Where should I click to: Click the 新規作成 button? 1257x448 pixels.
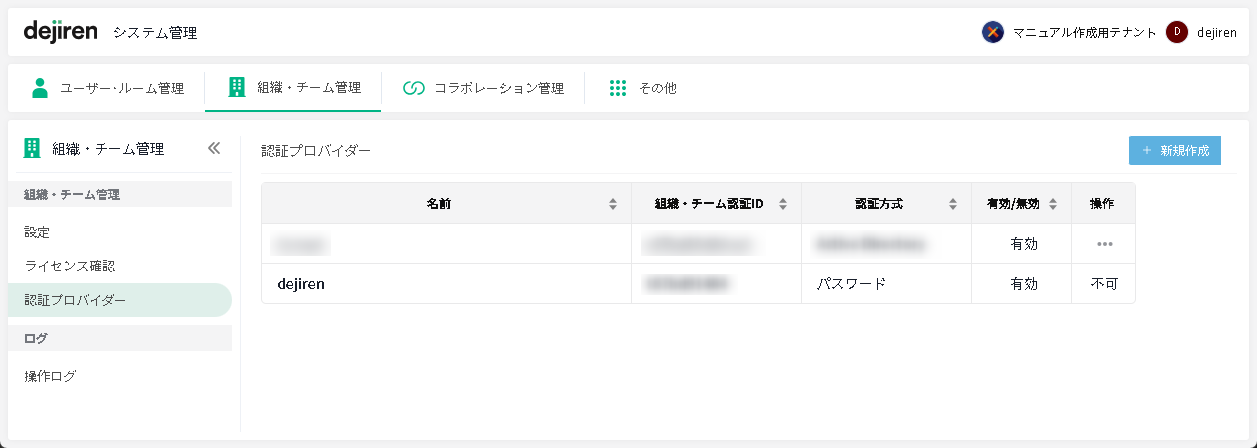click(1174, 151)
